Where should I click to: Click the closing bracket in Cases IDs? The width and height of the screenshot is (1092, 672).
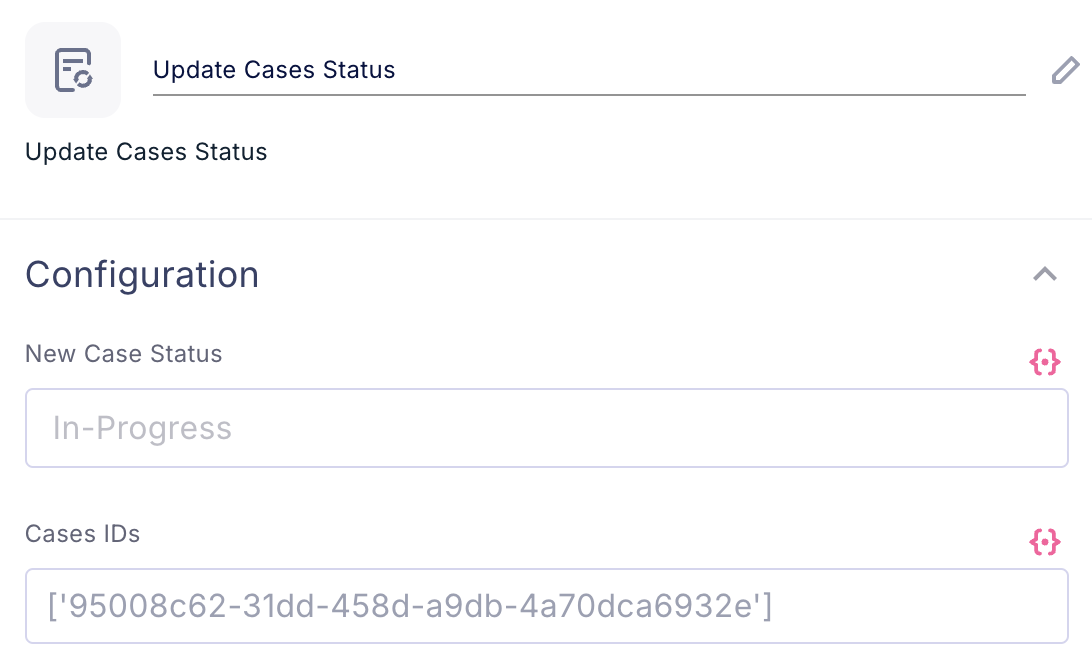(766, 606)
